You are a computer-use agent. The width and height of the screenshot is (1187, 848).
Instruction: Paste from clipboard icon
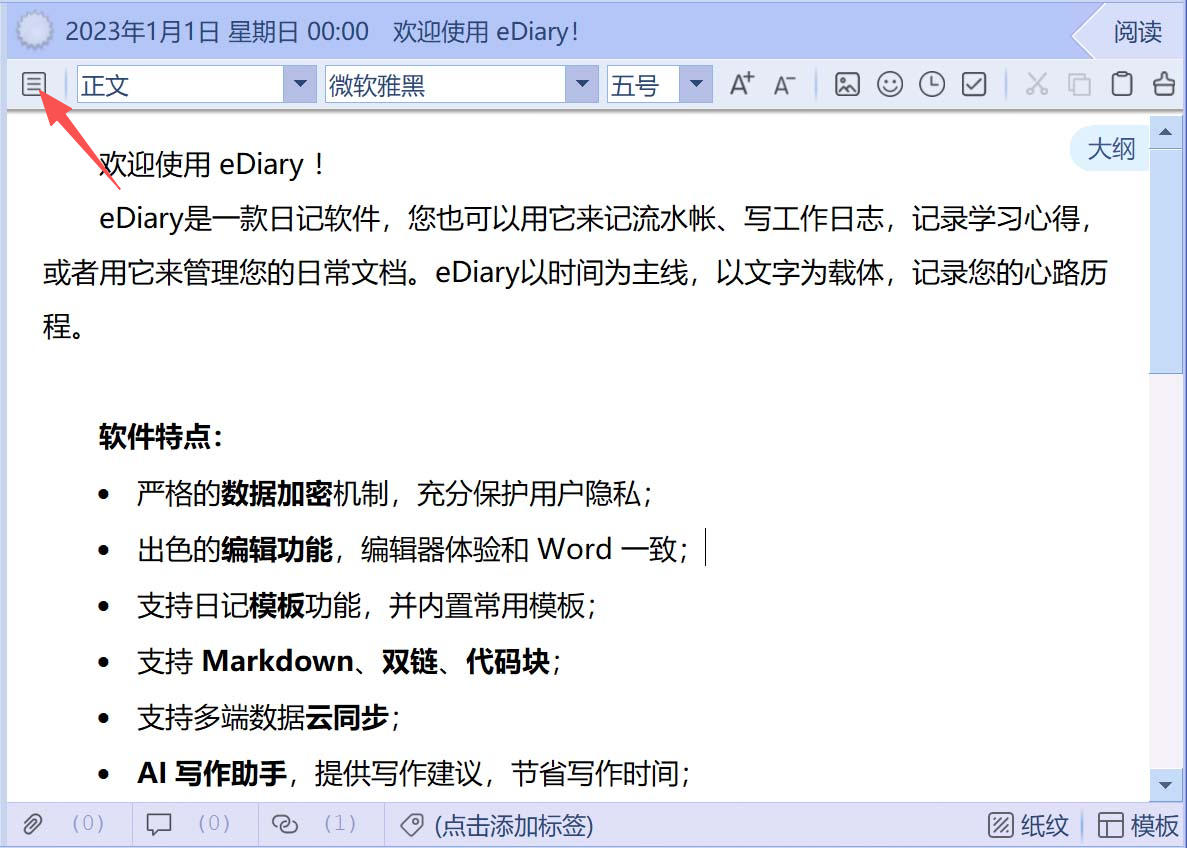tap(1122, 84)
